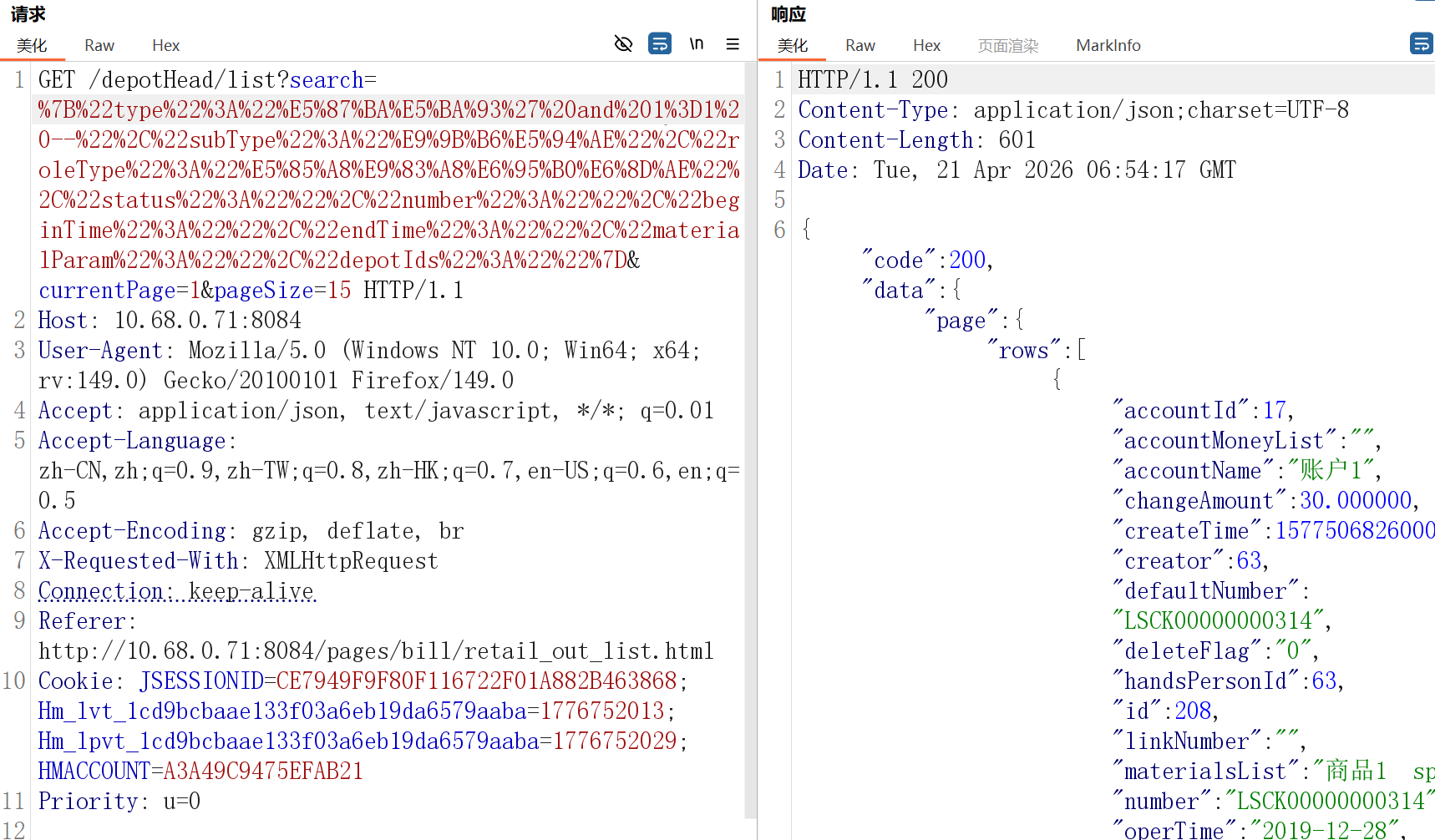Image resolution: width=1435 pixels, height=840 pixels.
Task: Click the Content-Type response header
Action: [x=1073, y=110]
